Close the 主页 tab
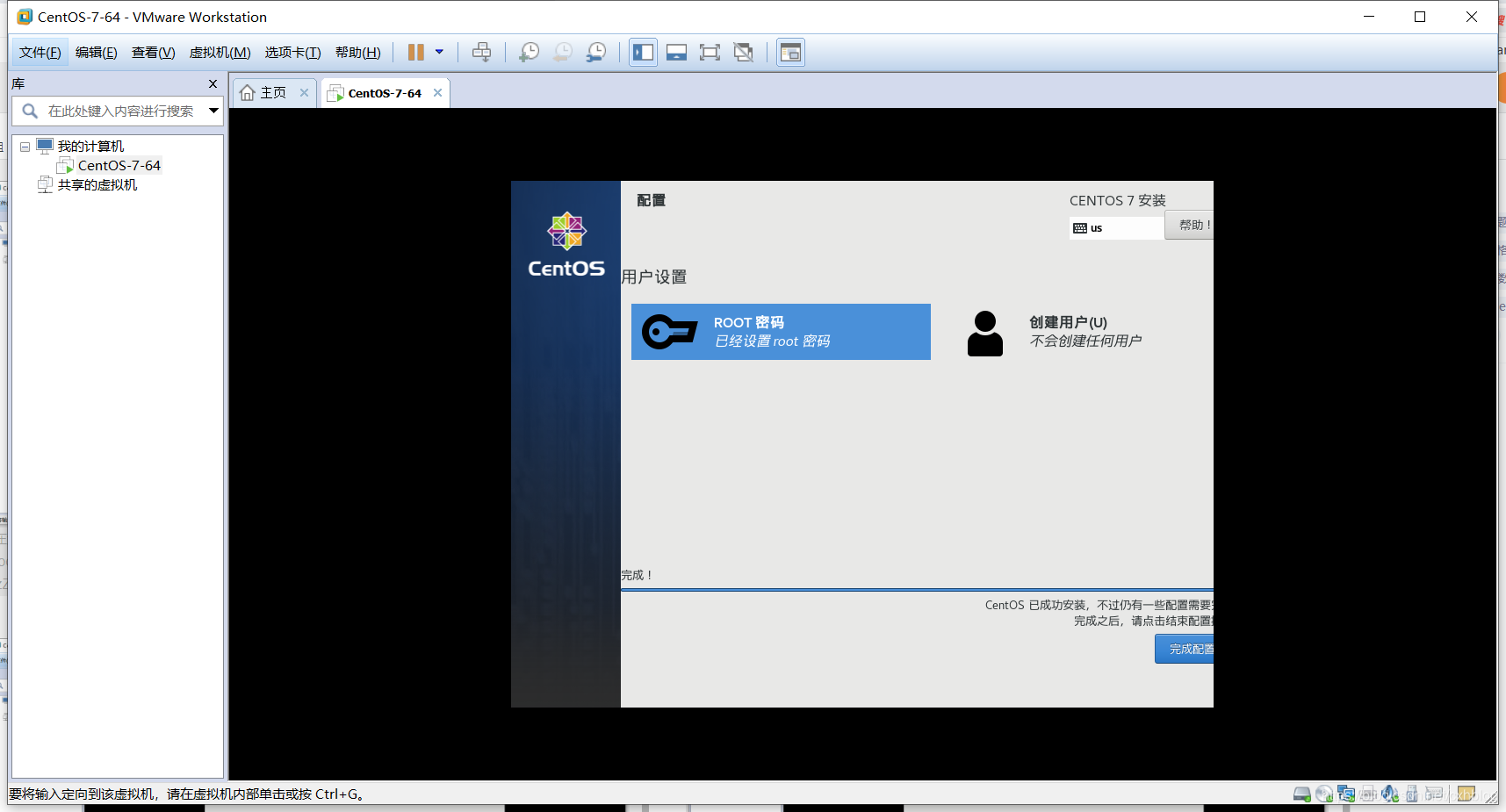 pos(304,92)
